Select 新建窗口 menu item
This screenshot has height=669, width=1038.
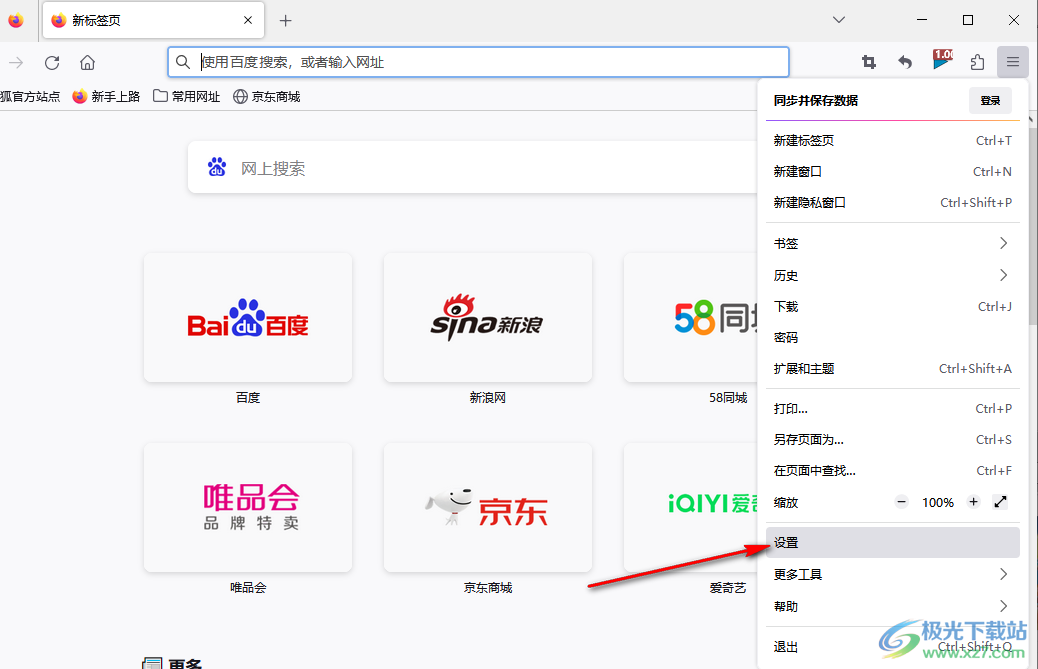coord(892,171)
